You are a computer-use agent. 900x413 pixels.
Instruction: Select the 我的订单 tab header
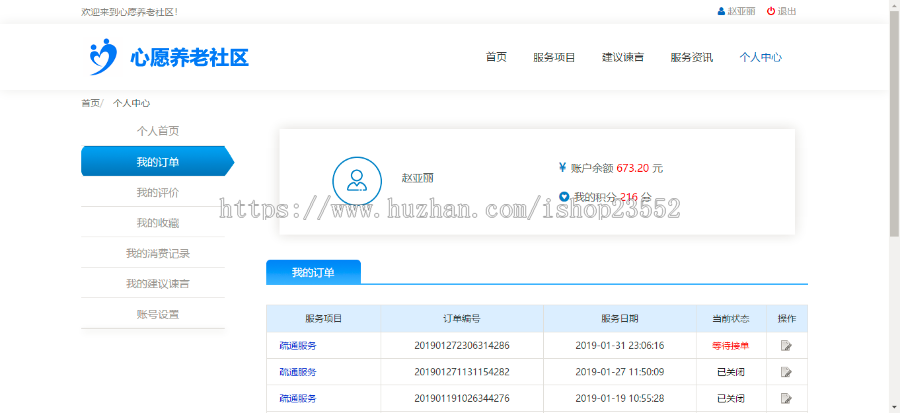click(313, 272)
